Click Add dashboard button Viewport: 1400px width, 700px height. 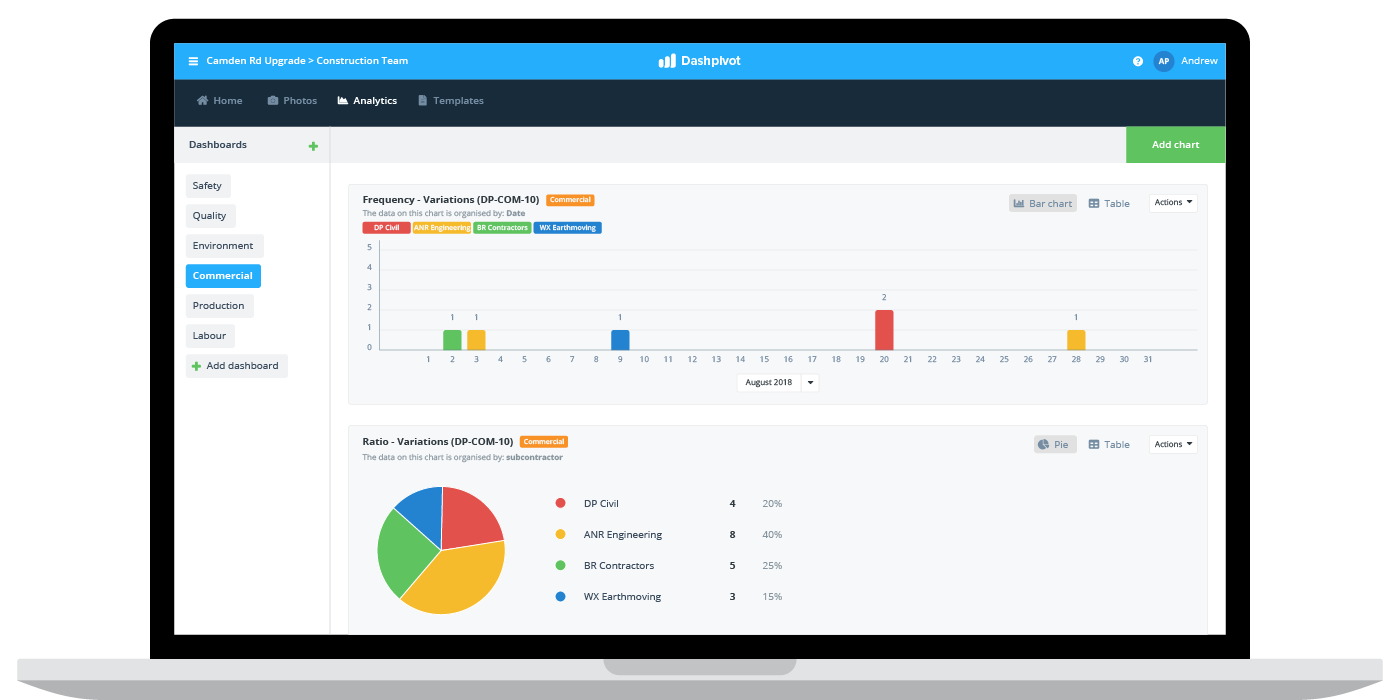pos(237,366)
